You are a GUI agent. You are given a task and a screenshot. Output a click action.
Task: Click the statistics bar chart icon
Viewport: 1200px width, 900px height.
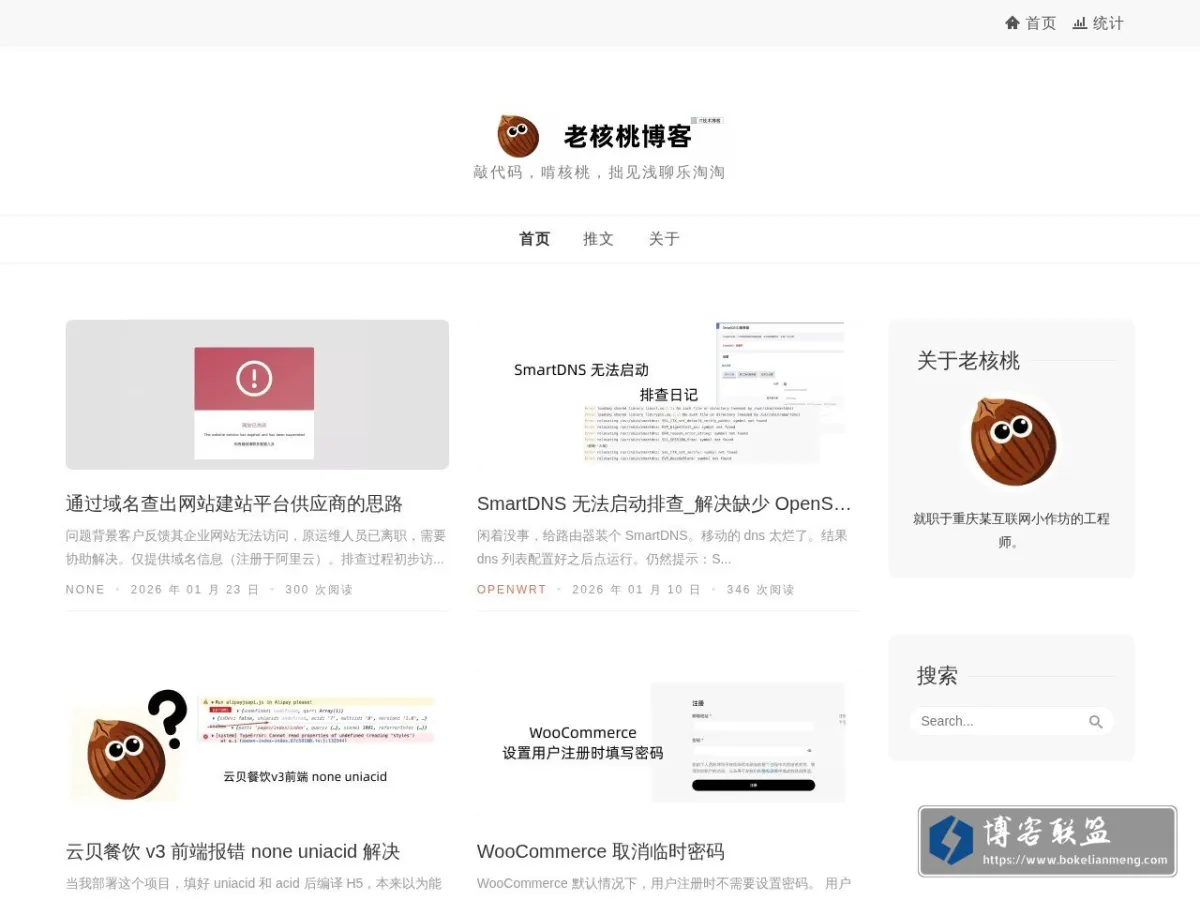(x=1080, y=22)
